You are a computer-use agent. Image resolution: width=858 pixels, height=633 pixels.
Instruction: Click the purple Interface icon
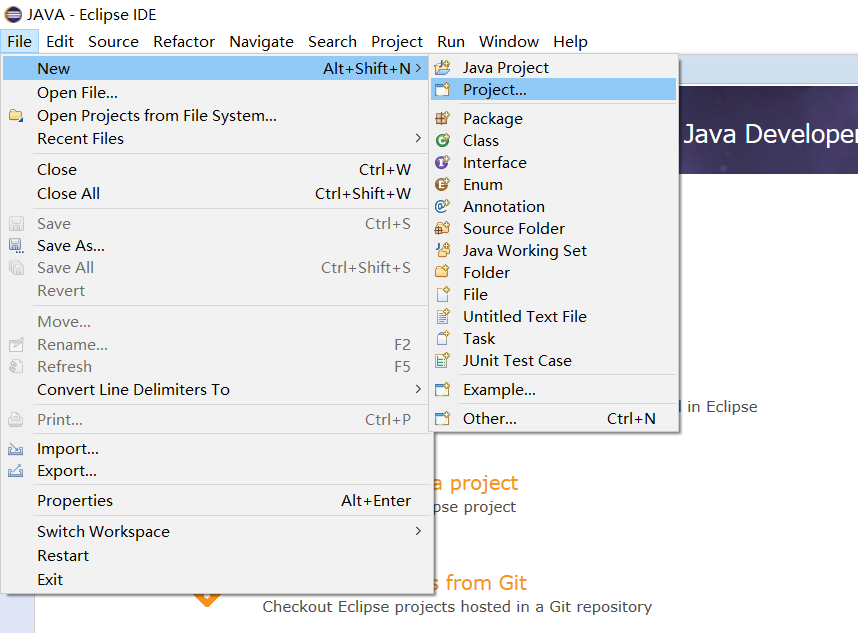click(x=442, y=162)
